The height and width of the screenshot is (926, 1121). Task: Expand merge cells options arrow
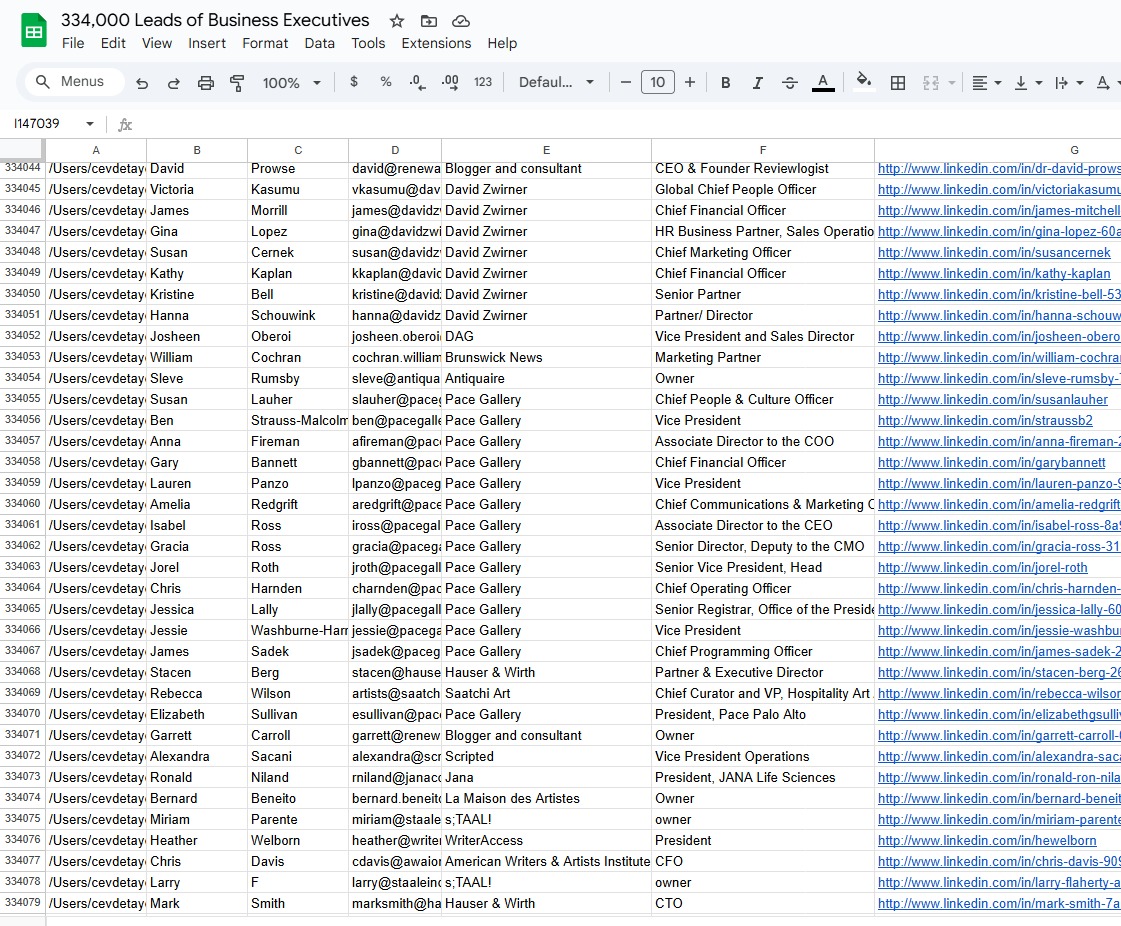(x=952, y=83)
